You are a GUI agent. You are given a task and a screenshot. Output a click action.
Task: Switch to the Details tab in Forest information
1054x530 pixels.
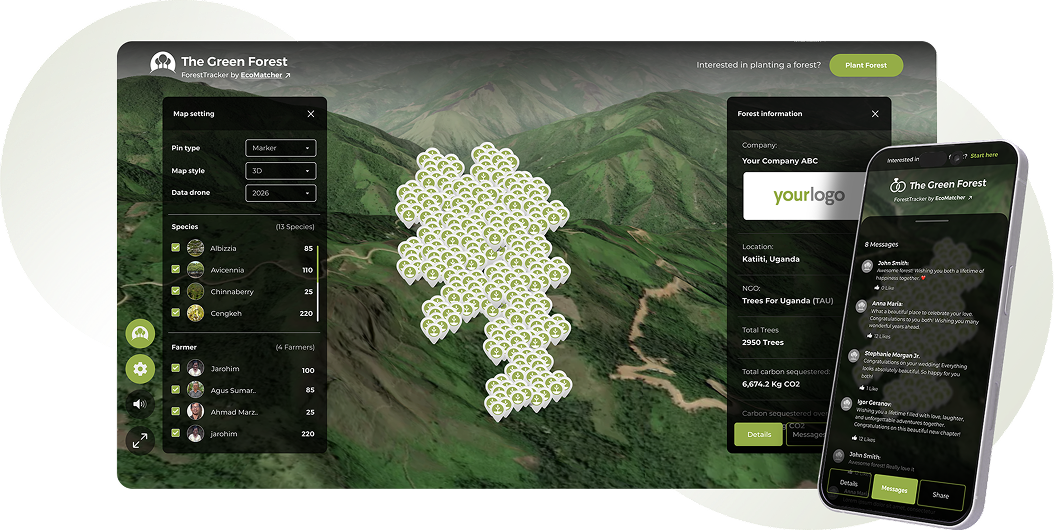(x=759, y=434)
